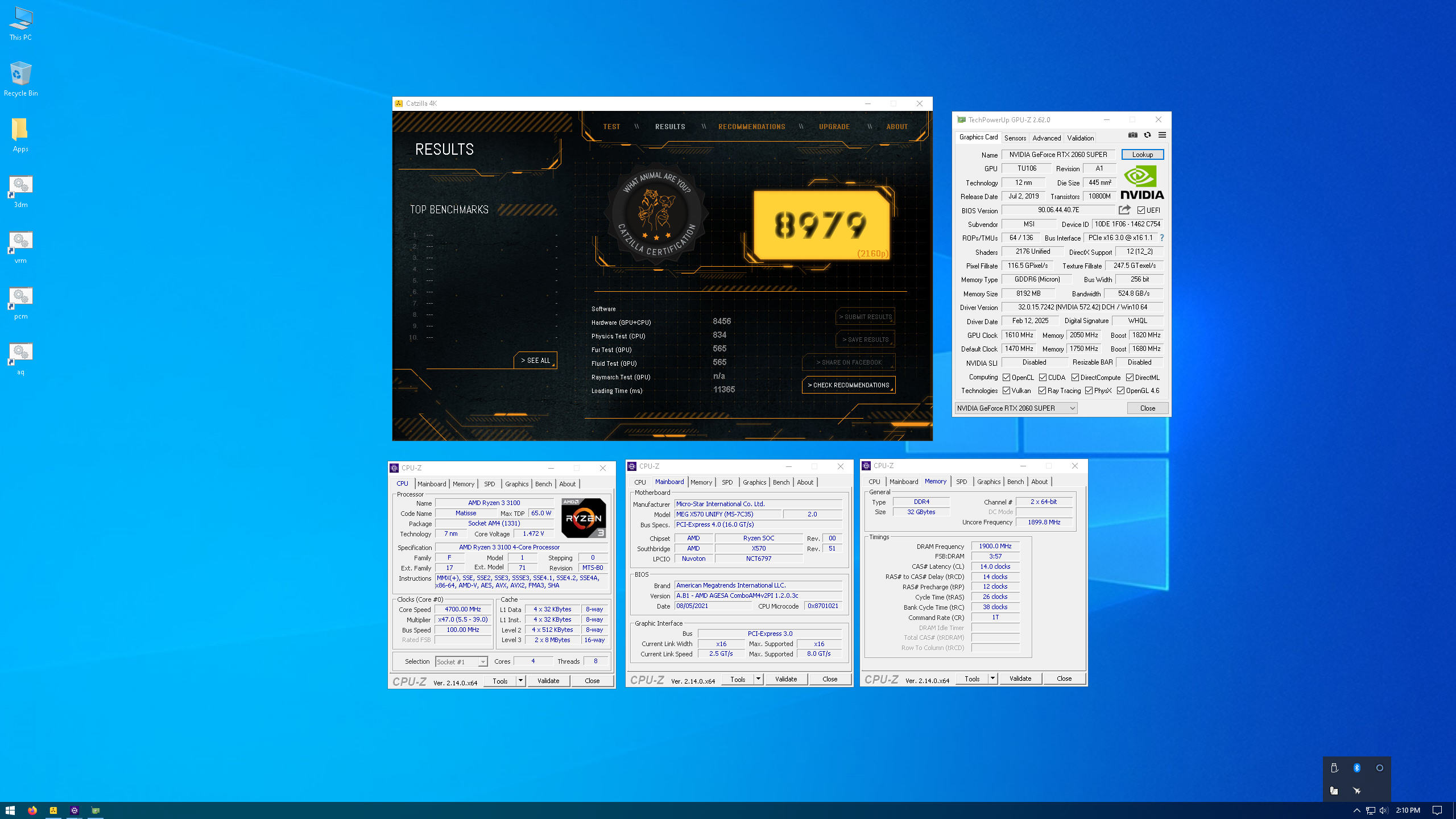Toggle the DirectCompute checkbox
Image resolution: width=1456 pixels, height=819 pixels.
pos(1075,378)
